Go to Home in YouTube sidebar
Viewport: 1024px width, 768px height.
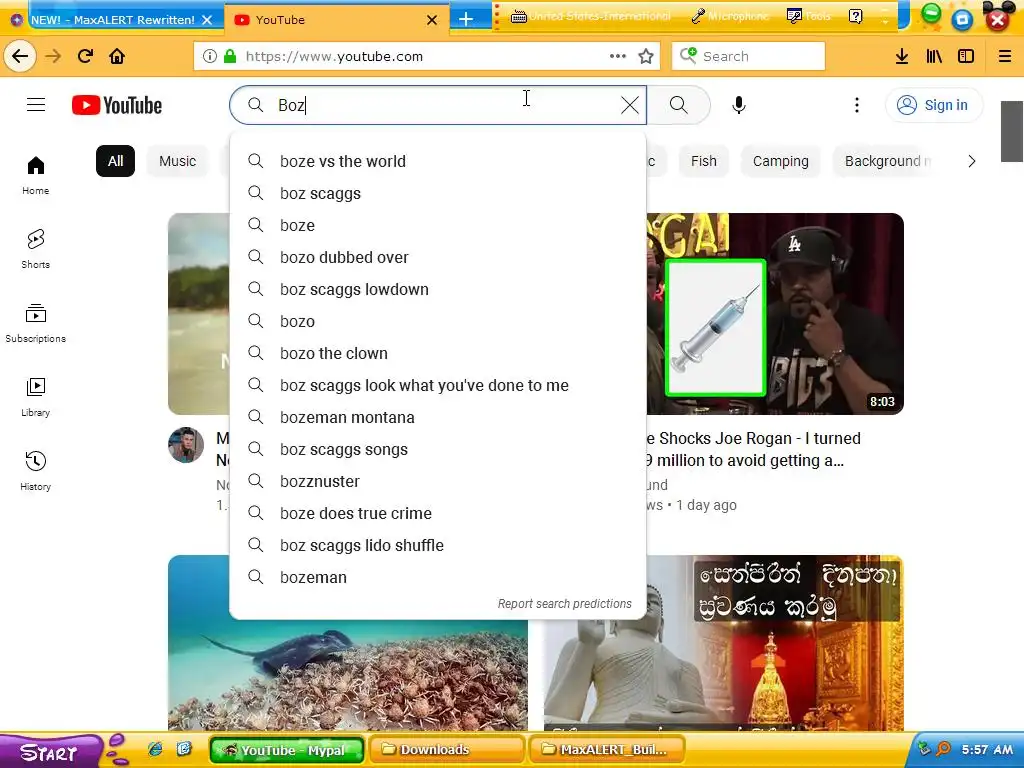pos(36,175)
